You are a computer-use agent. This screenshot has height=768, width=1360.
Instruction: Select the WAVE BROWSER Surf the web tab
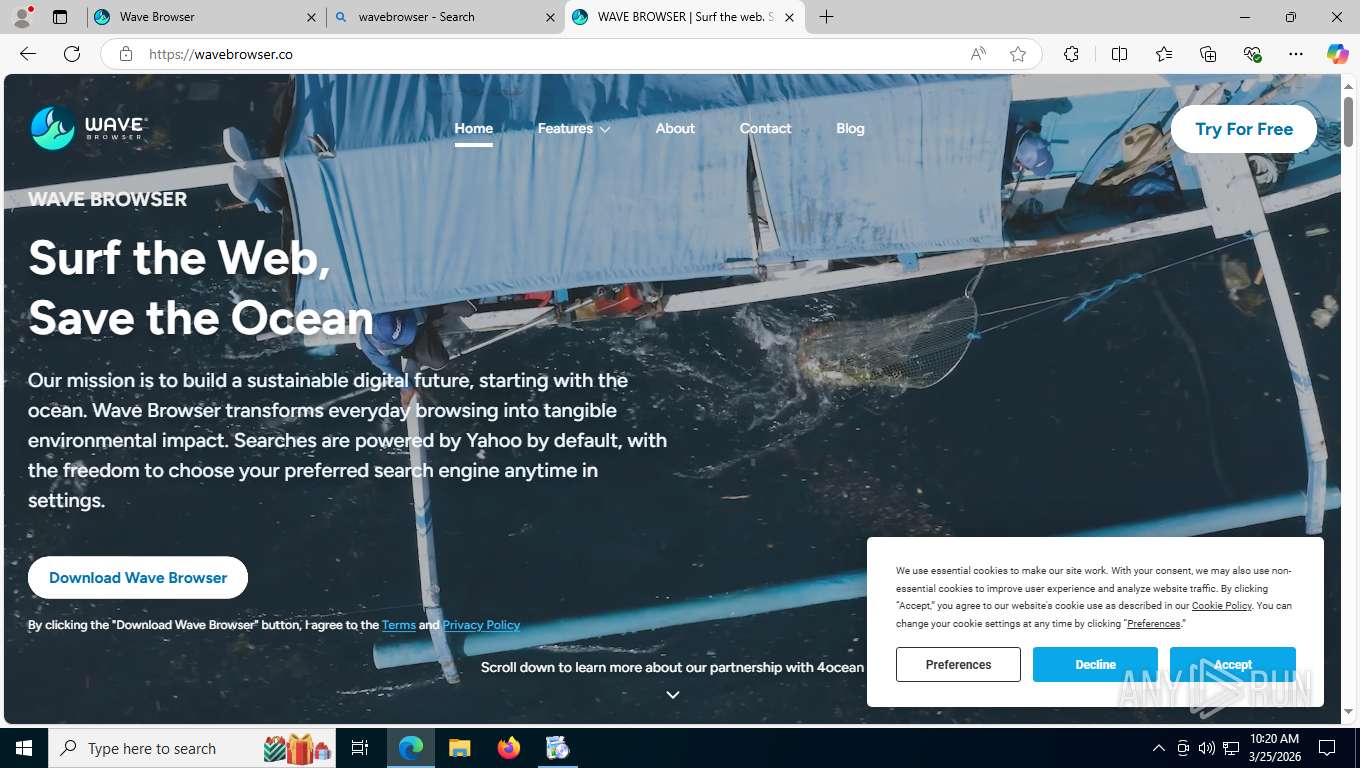coord(685,17)
